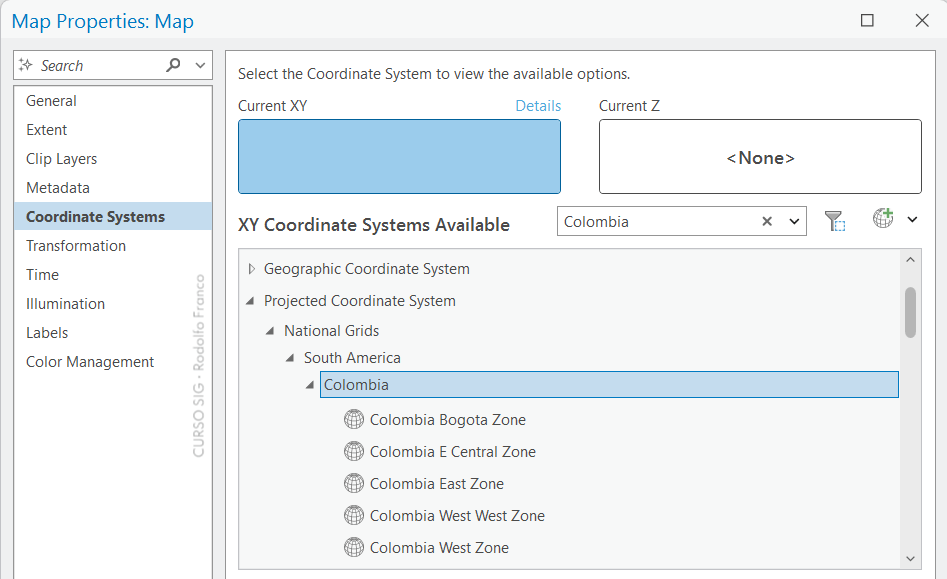The width and height of the screenshot is (947, 579).
Task: Open the add coordinate system dropdown arrow
Action: pos(912,220)
